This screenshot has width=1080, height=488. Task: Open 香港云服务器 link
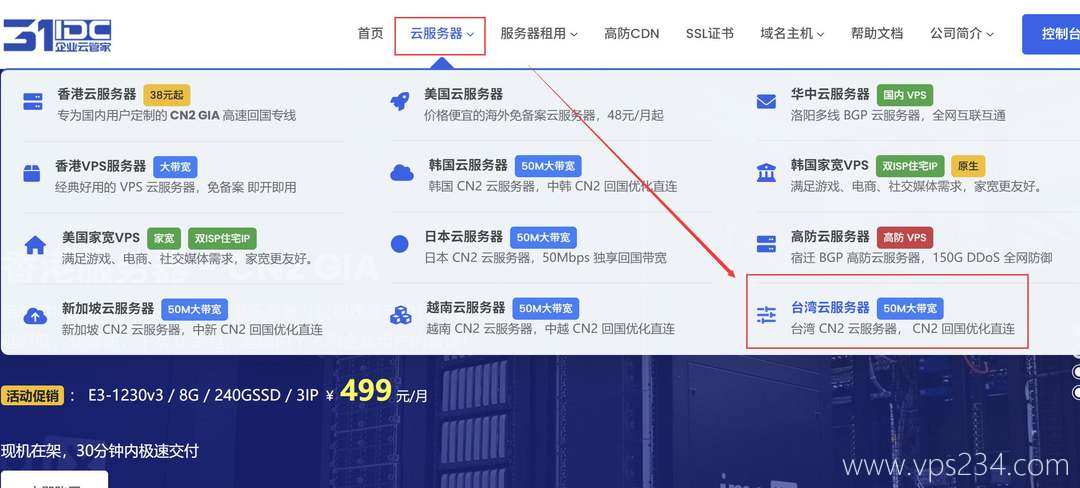coord(96,94)
